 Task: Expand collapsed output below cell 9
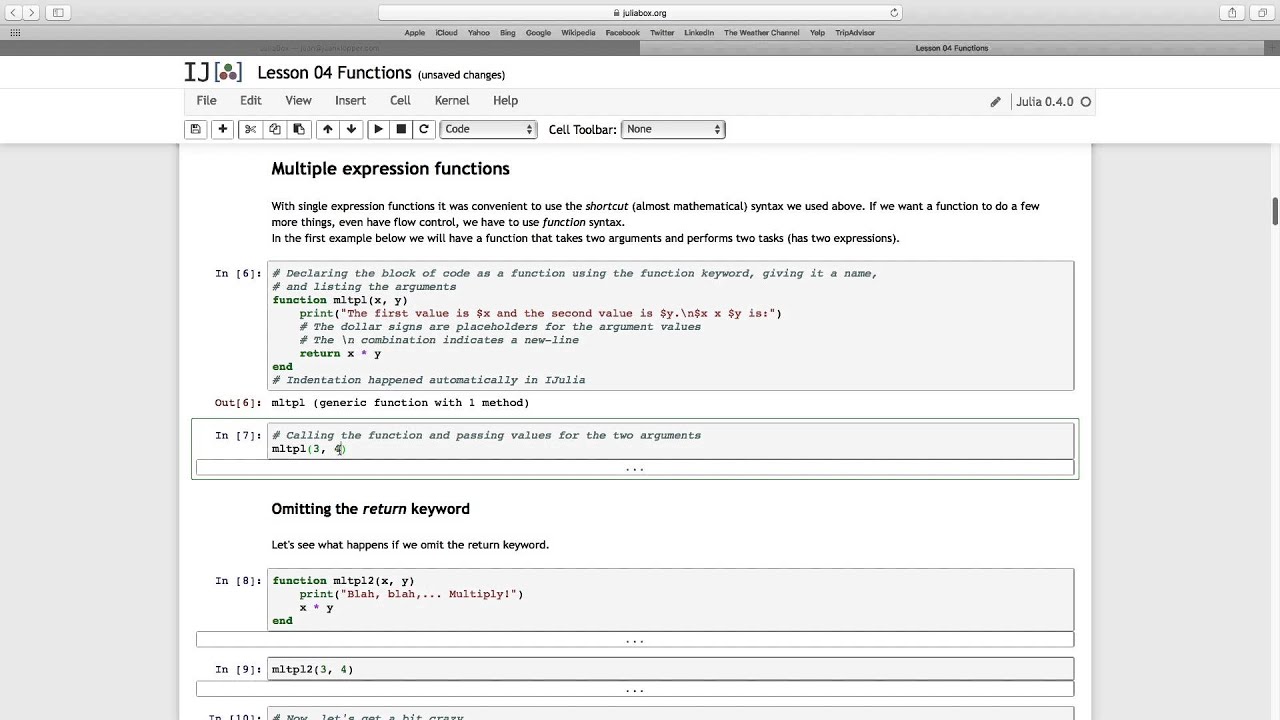(635, 689)
